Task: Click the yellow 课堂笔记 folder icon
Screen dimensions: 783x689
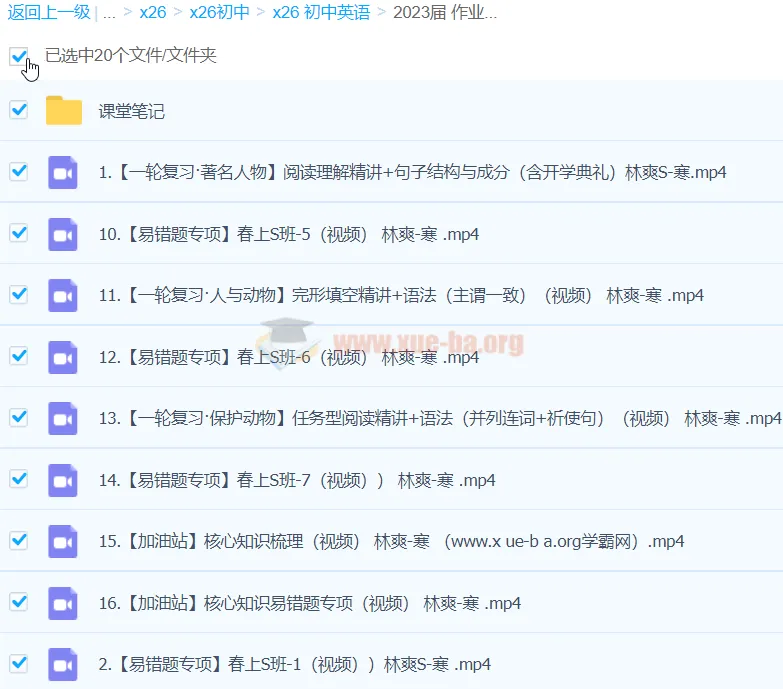Action: click(63, 111)
